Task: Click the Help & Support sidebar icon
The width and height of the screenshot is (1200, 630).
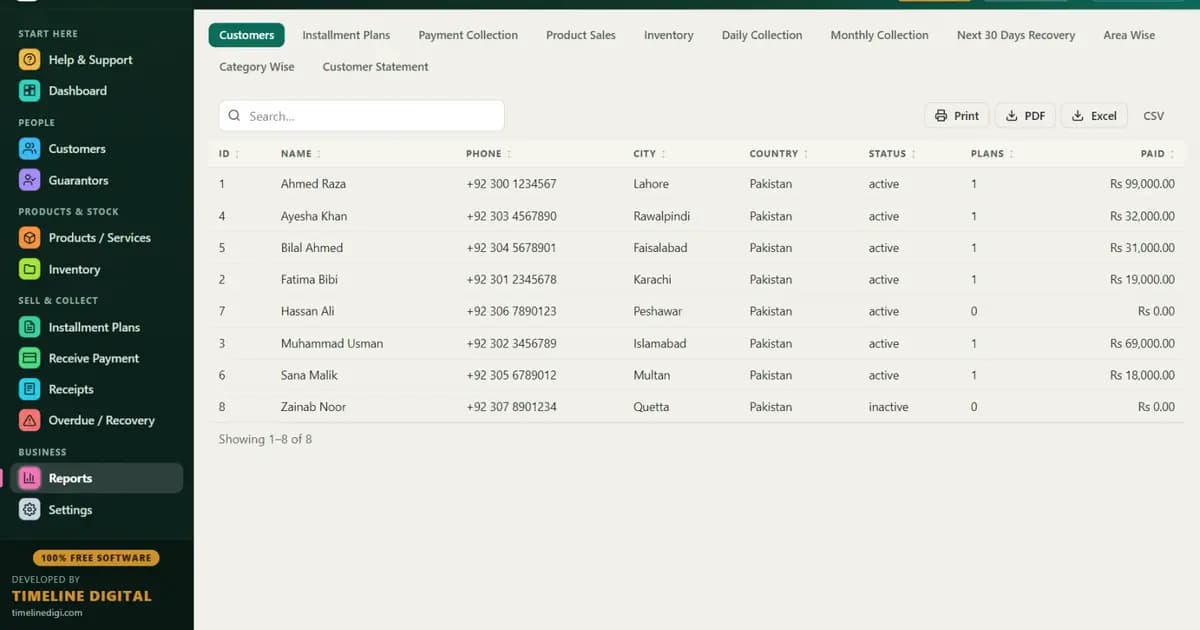Action: (x=30, y=60)
